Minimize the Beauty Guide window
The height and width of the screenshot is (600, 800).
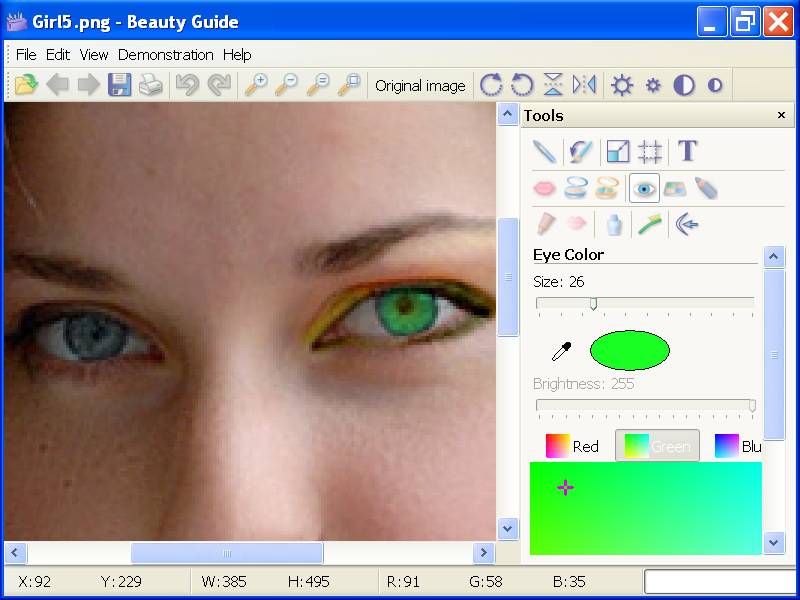pyautogui.click(x=712, y=22)
